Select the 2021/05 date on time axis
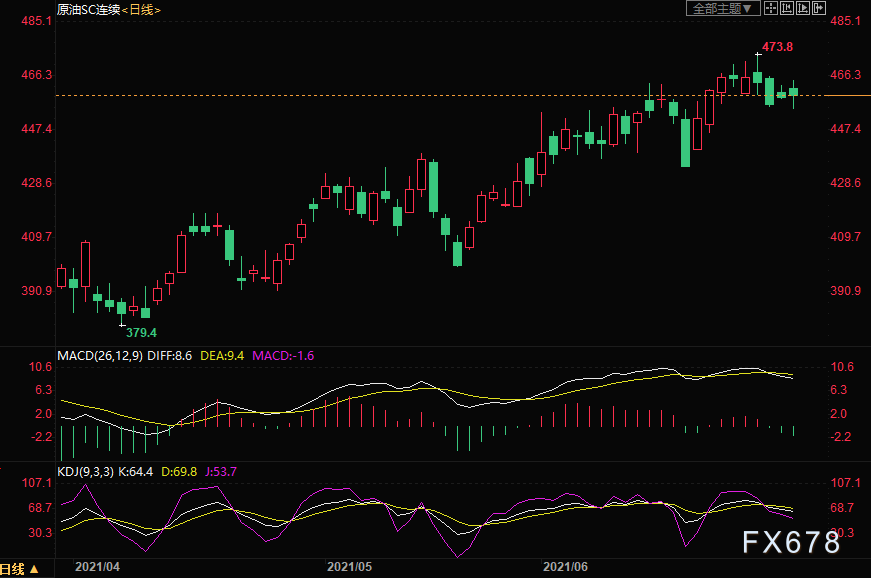Image resolution: width=871 pixels, height=578 pixels. pos(349,566)
